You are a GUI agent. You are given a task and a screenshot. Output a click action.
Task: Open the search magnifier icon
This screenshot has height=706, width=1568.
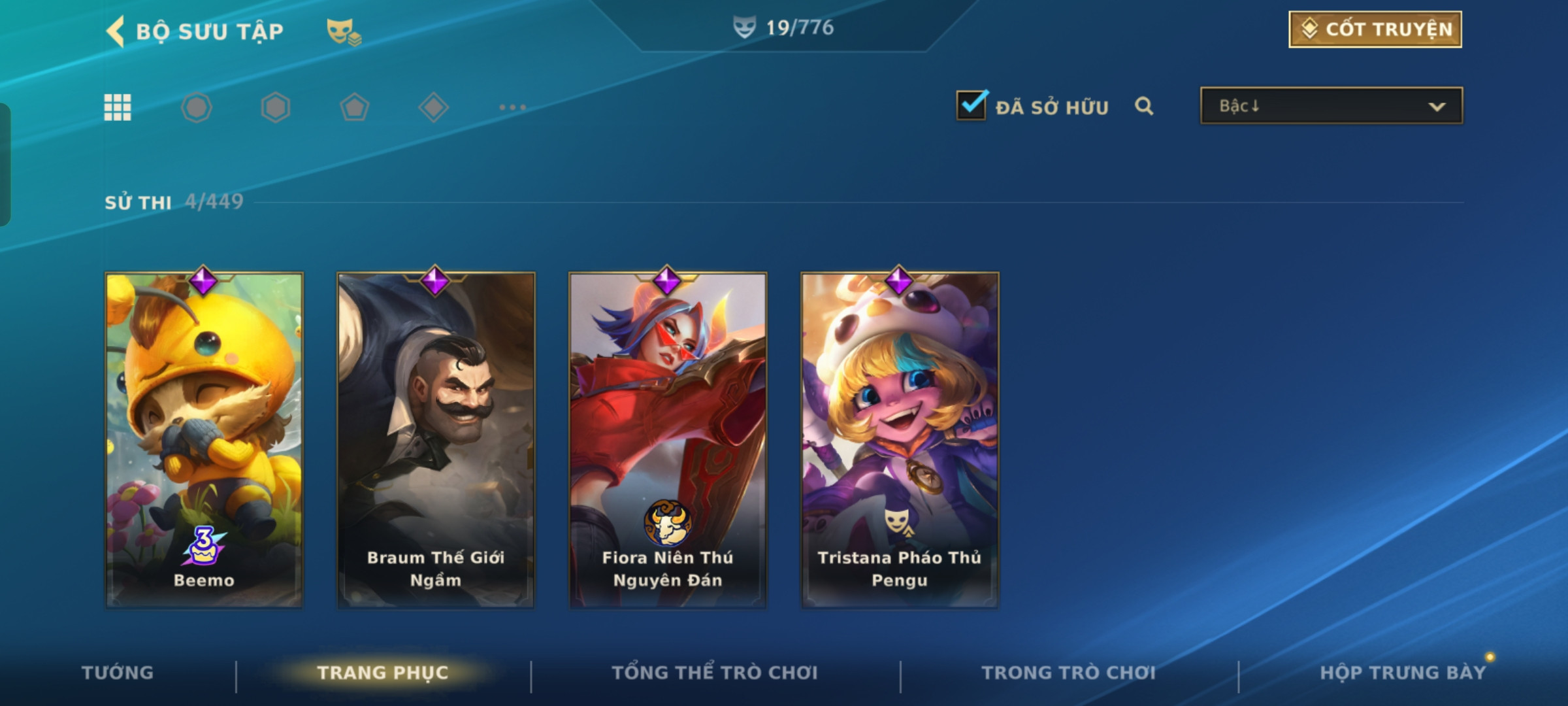pyautogui.click(x=1144, y=106)
